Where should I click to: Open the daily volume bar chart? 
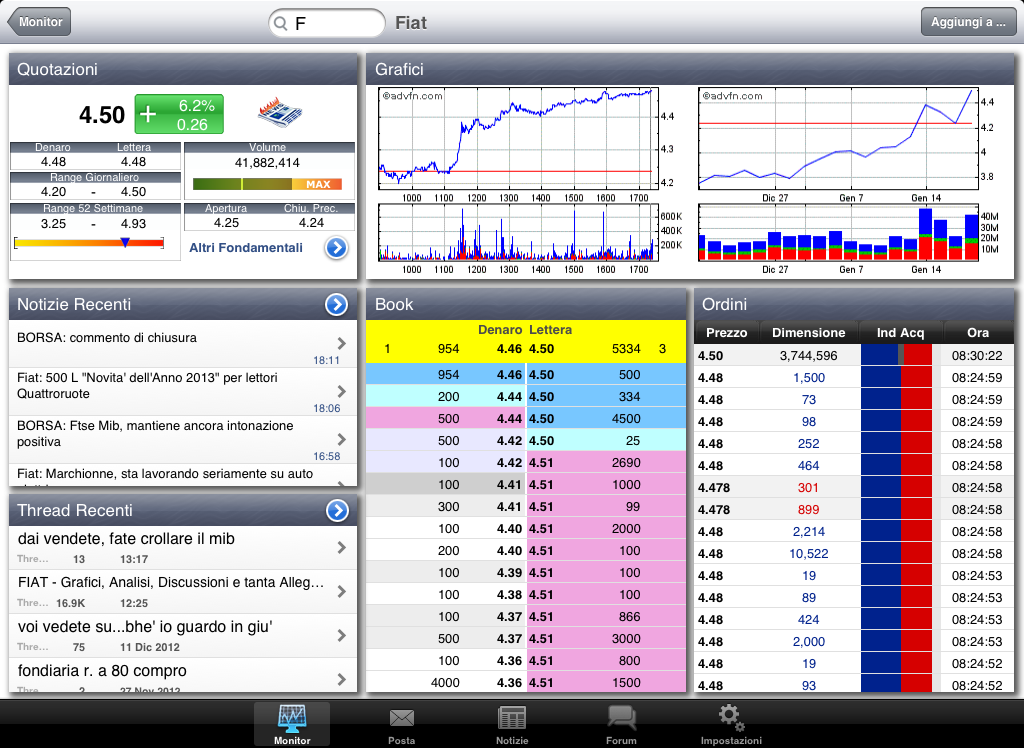(x=838, y=233)
